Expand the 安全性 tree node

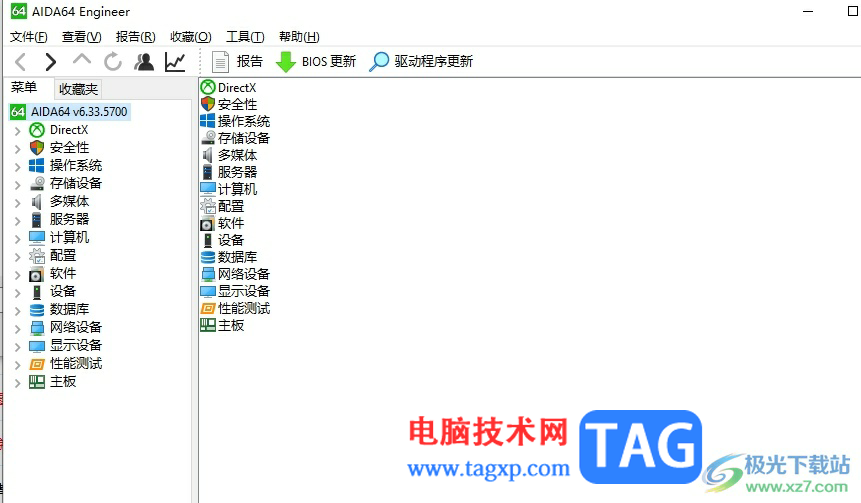tap(18, 149)
